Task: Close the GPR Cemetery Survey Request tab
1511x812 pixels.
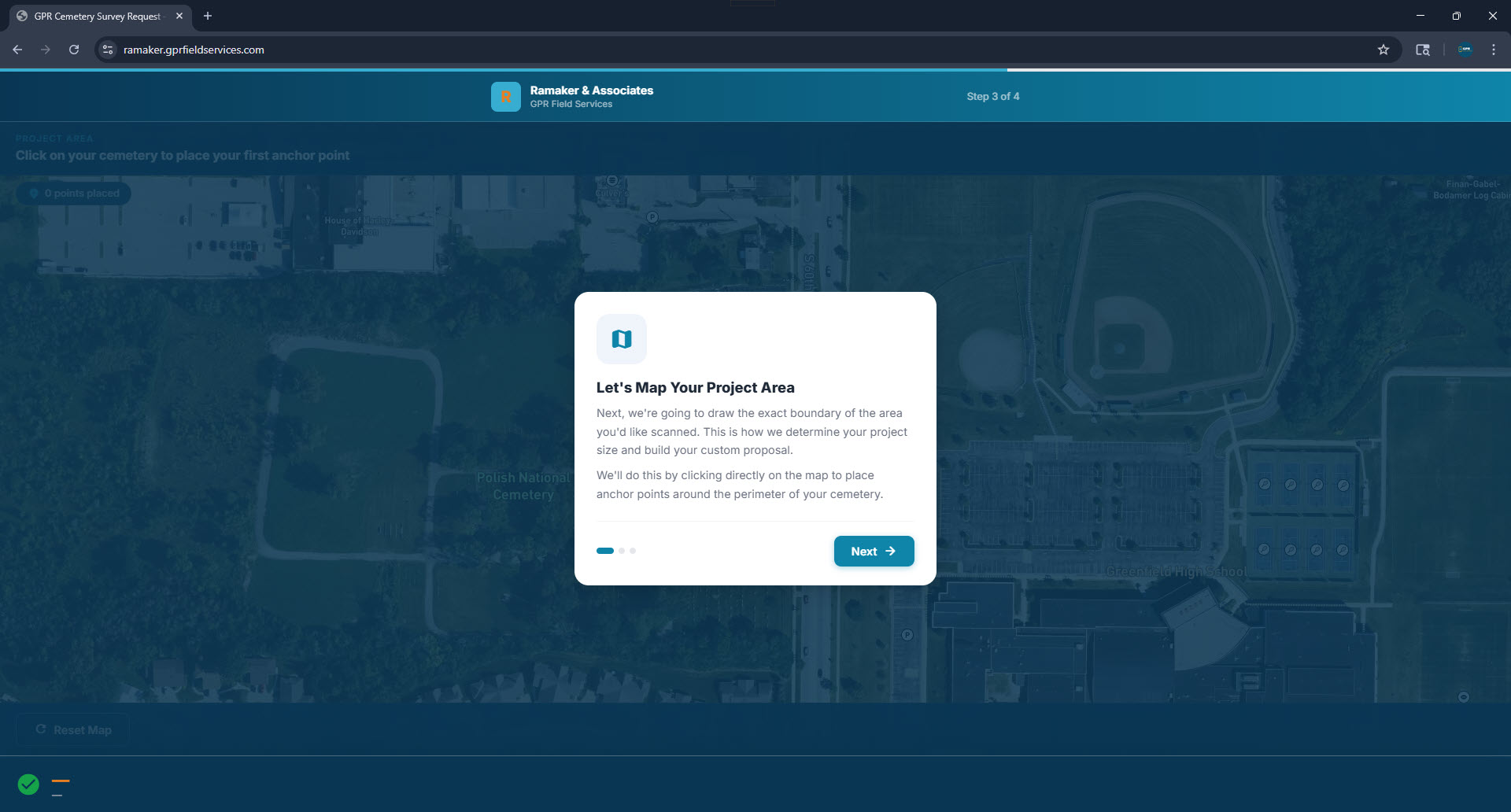Action: 179,16
